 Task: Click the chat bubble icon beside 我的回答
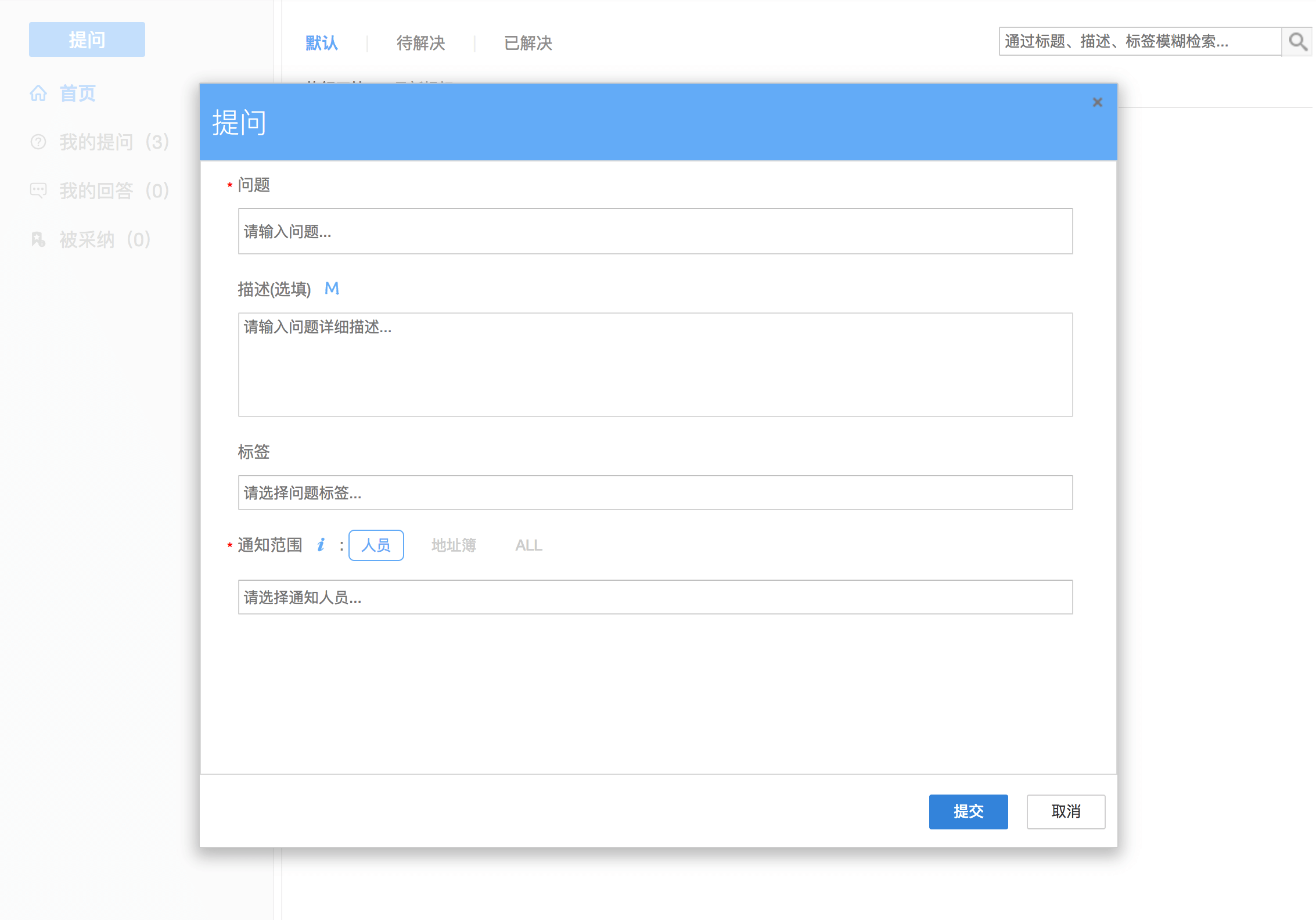[38, 191]
